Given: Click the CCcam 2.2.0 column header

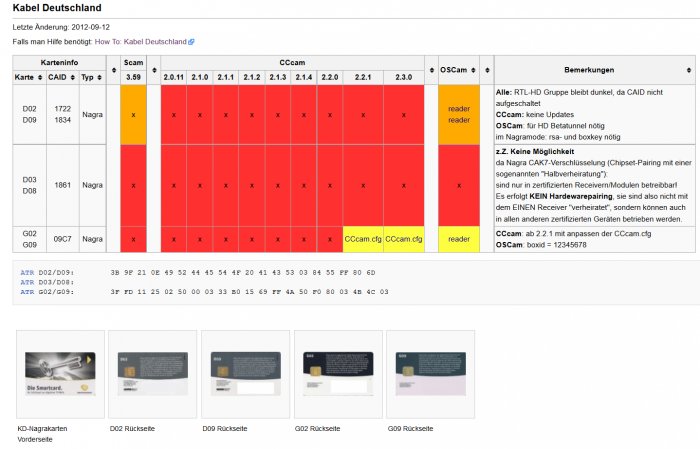Looking at the screenshot, I should [330, 77].
